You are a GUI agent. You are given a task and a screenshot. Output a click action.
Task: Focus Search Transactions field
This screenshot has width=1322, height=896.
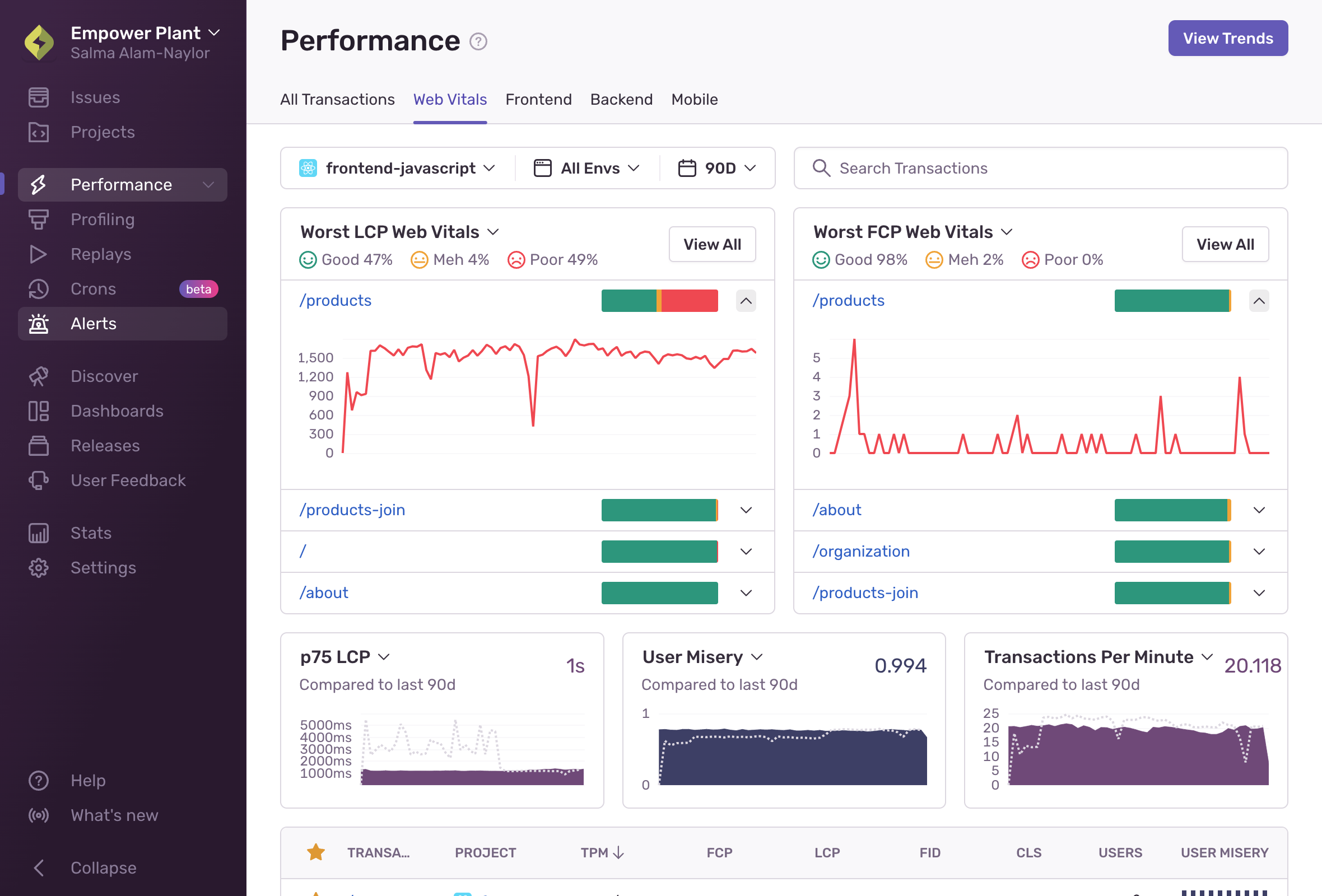click(1040, 169)
